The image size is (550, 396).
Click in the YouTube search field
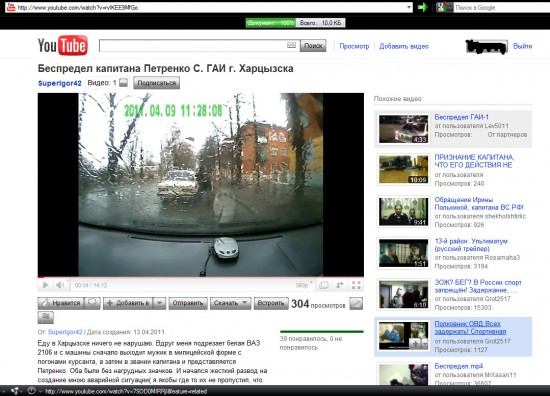(199, 46)
